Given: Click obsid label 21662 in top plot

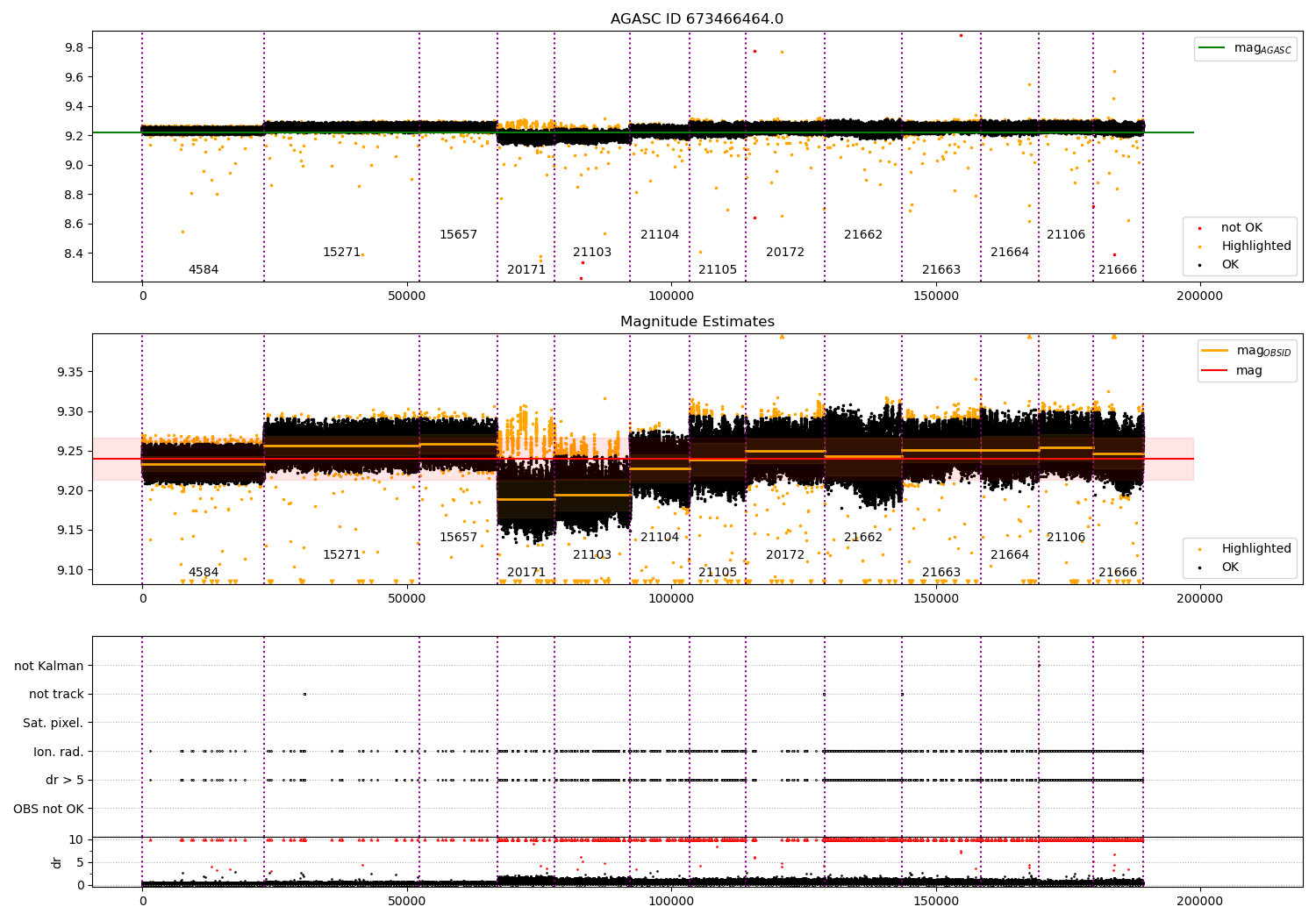Looking at the screenshot, I should (x=863, y=234).
